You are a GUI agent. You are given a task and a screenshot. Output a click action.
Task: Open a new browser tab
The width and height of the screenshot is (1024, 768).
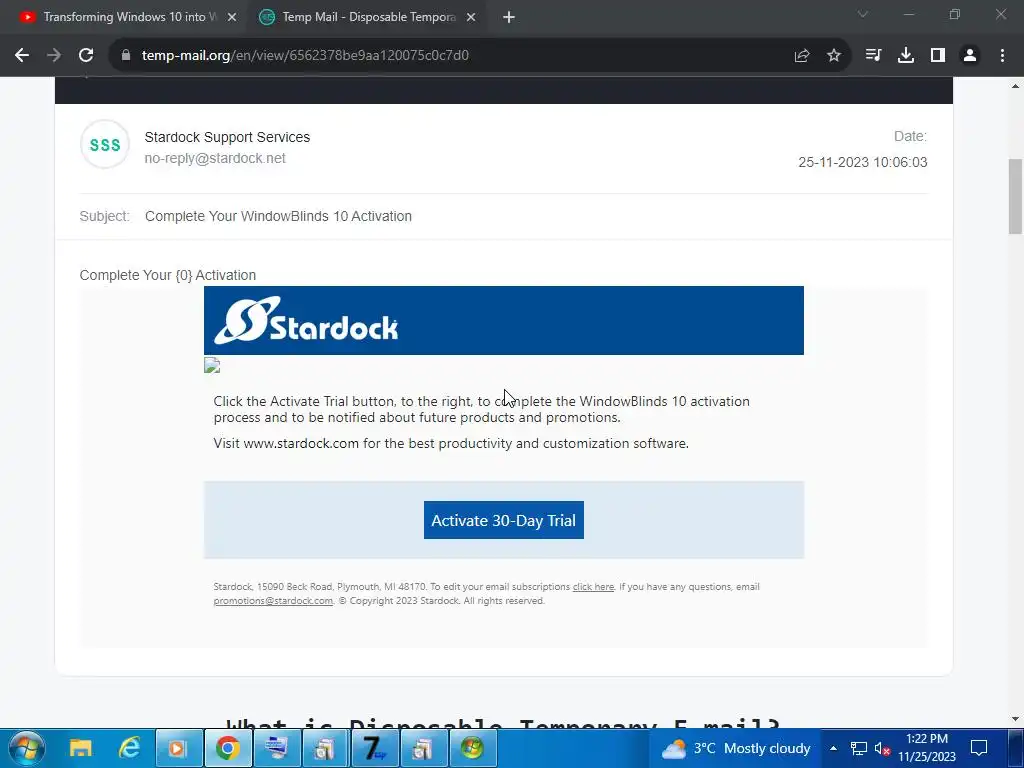coord(509,18)
